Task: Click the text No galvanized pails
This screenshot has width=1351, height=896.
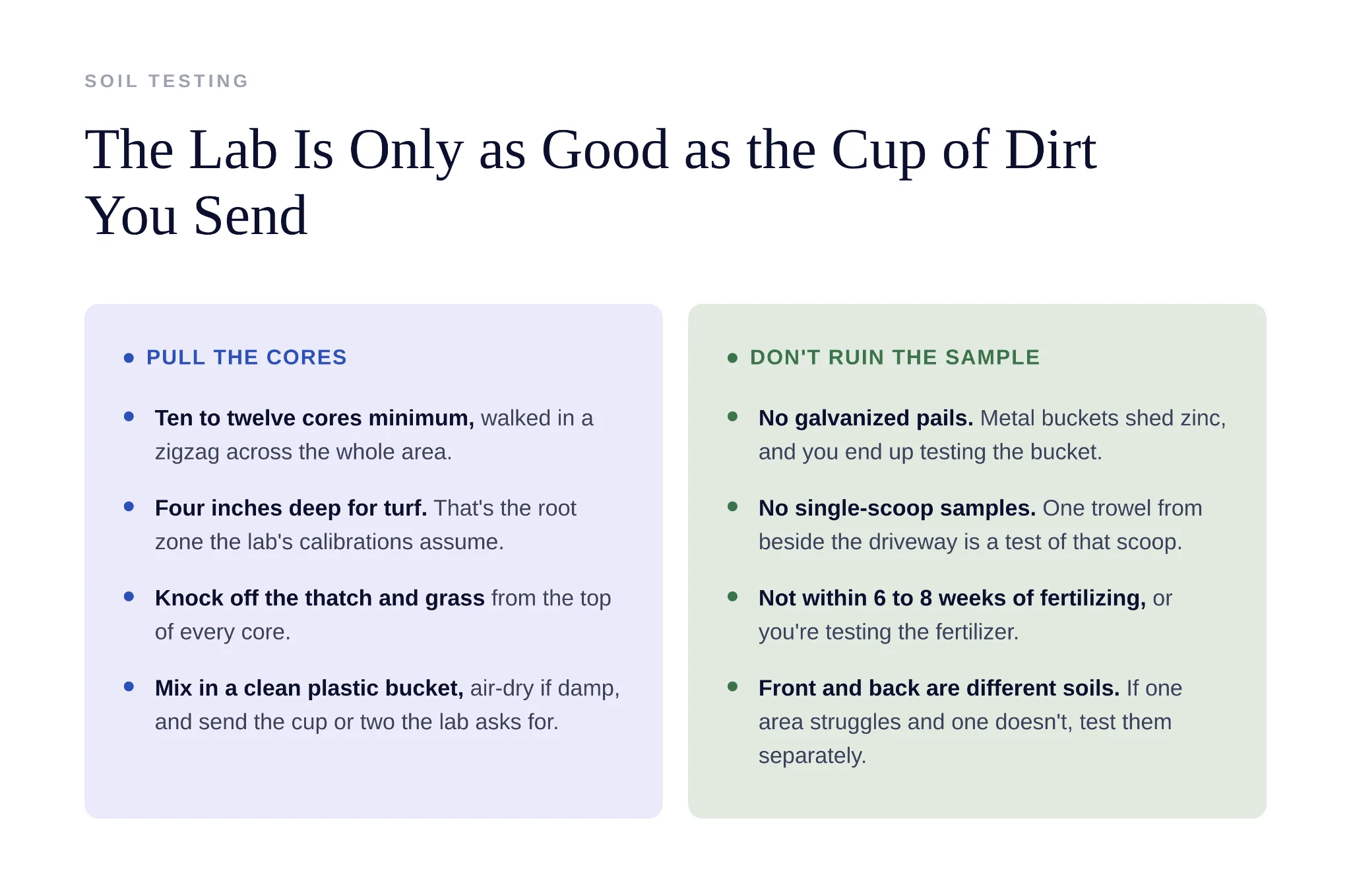Action: click(866, 418)
